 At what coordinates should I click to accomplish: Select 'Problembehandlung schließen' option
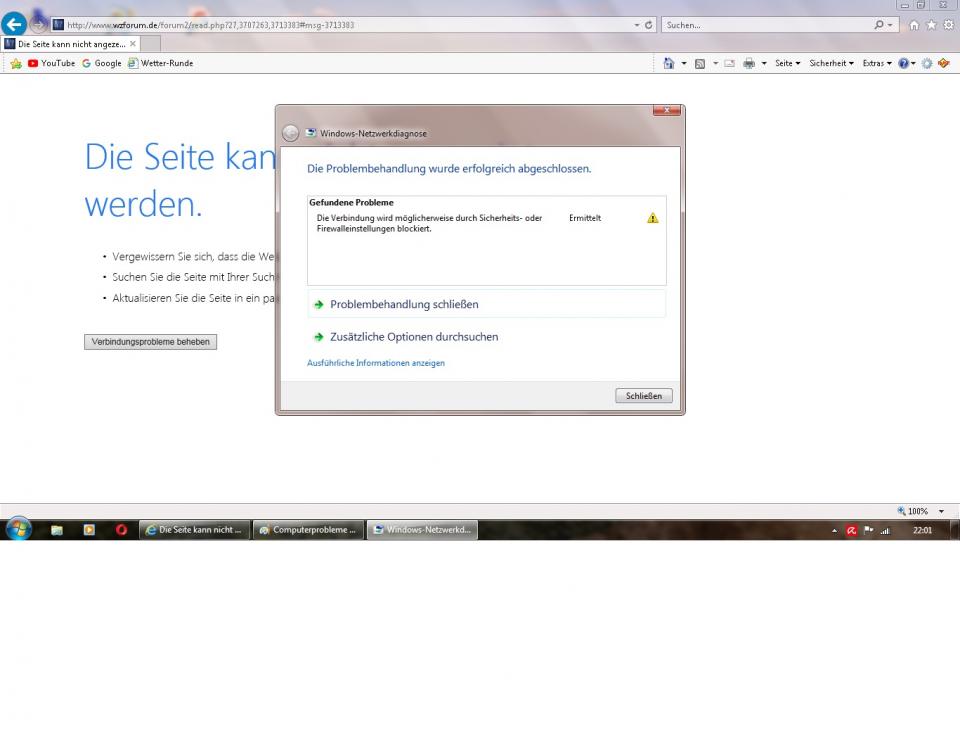click(404, 304)
